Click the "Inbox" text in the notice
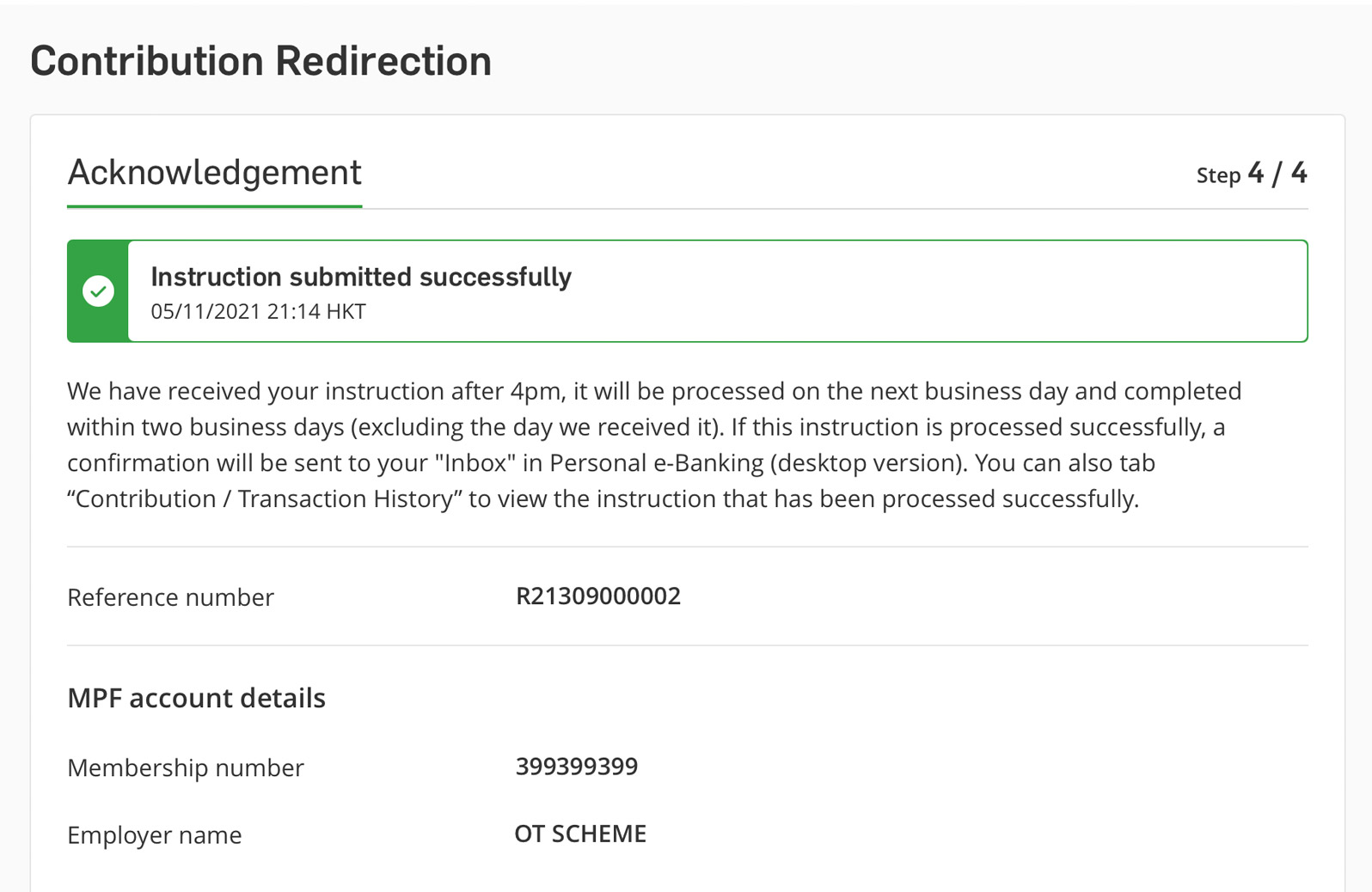This screenshot has width=1372, height=892. click(x=475, y=462)
